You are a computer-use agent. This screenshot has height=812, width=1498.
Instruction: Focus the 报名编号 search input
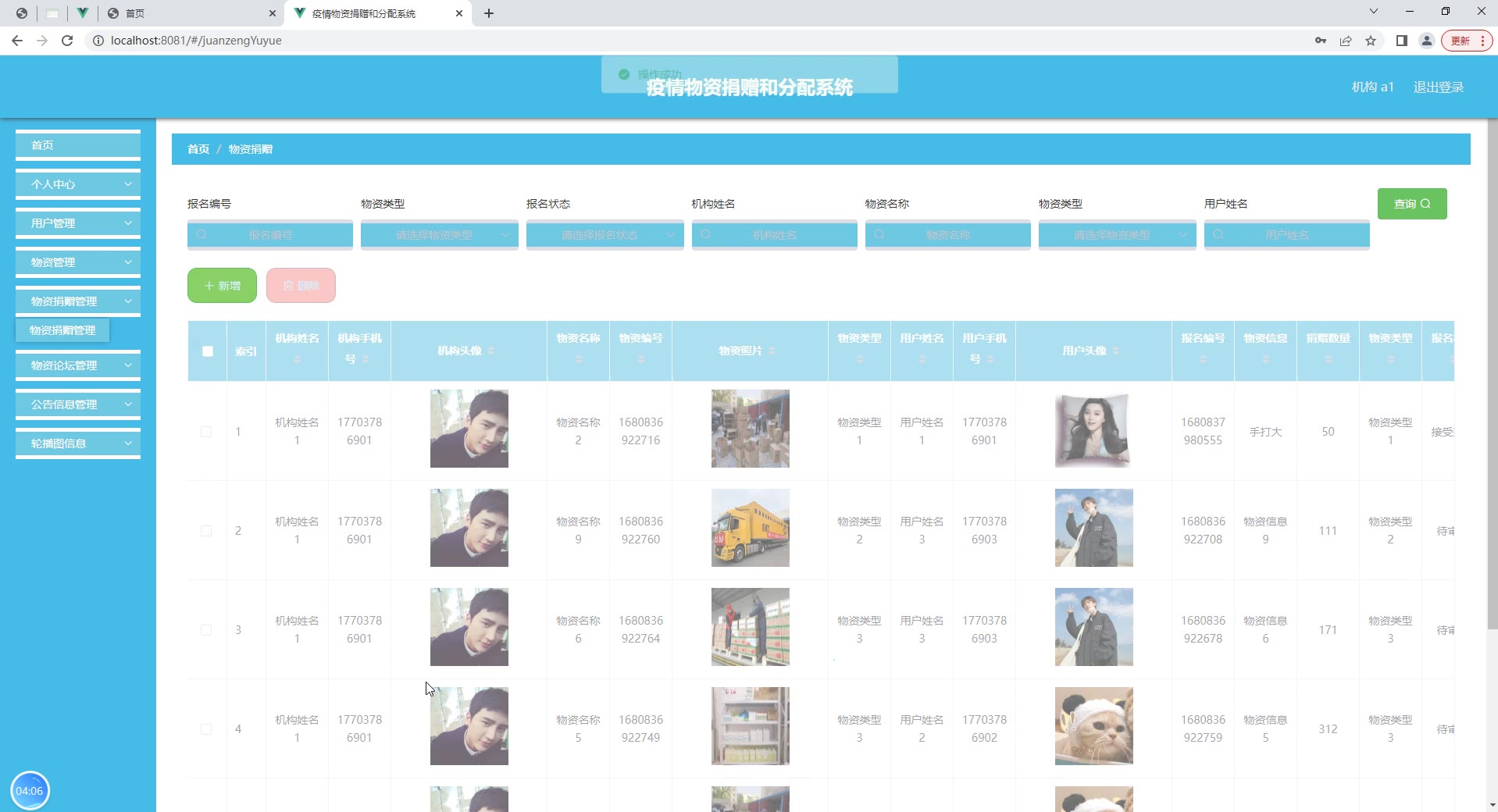point(270,235)
